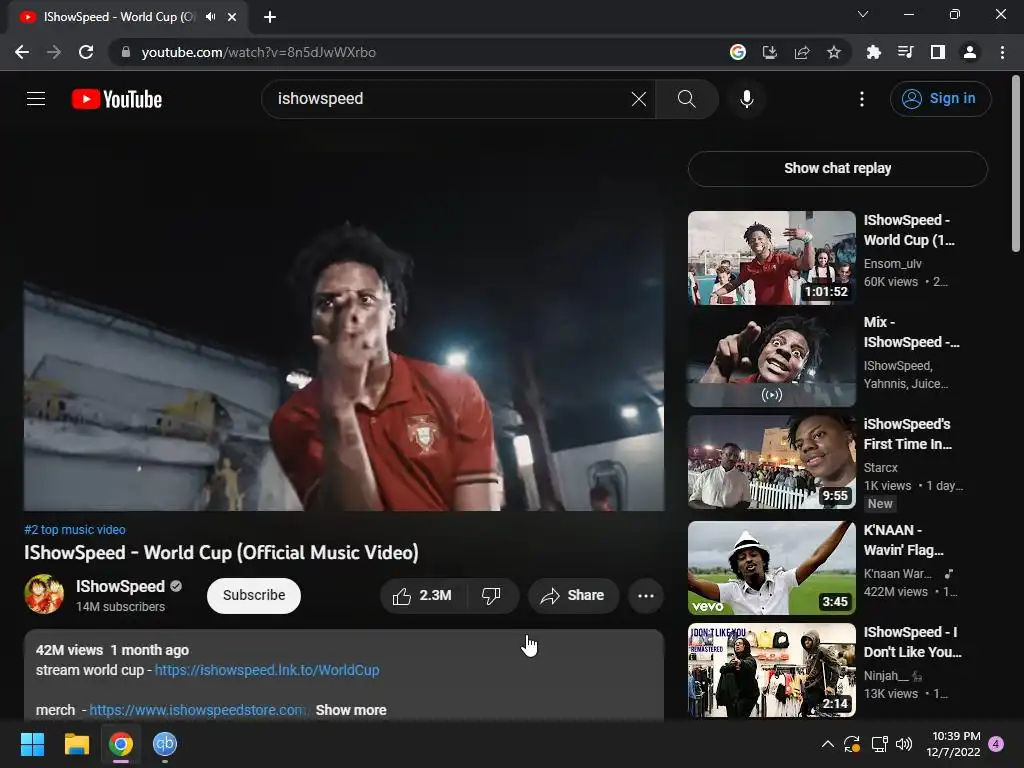Share this page from address bar
Viewport: 1024px width, 768px height.
tap(801, 52)
